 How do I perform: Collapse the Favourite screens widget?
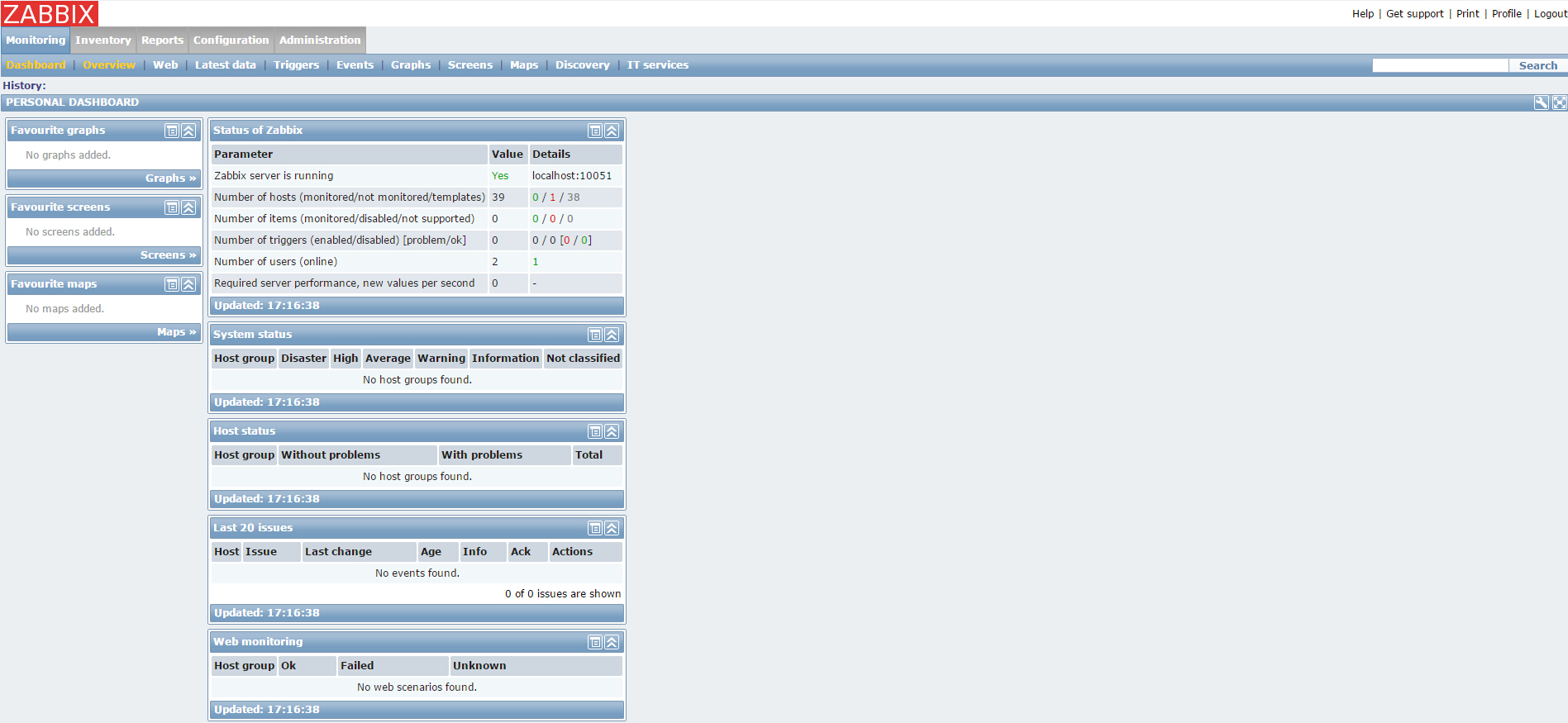188,207
